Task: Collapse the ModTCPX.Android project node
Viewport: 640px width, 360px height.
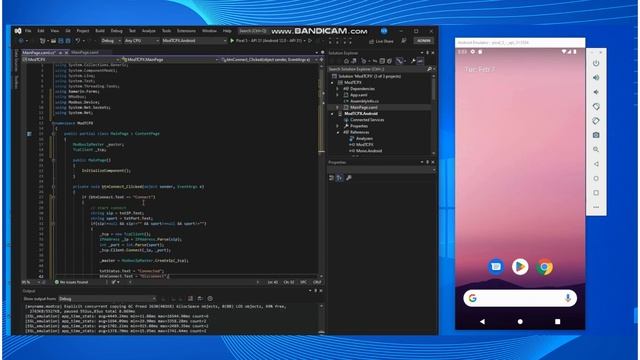Action: click(332, 113)
